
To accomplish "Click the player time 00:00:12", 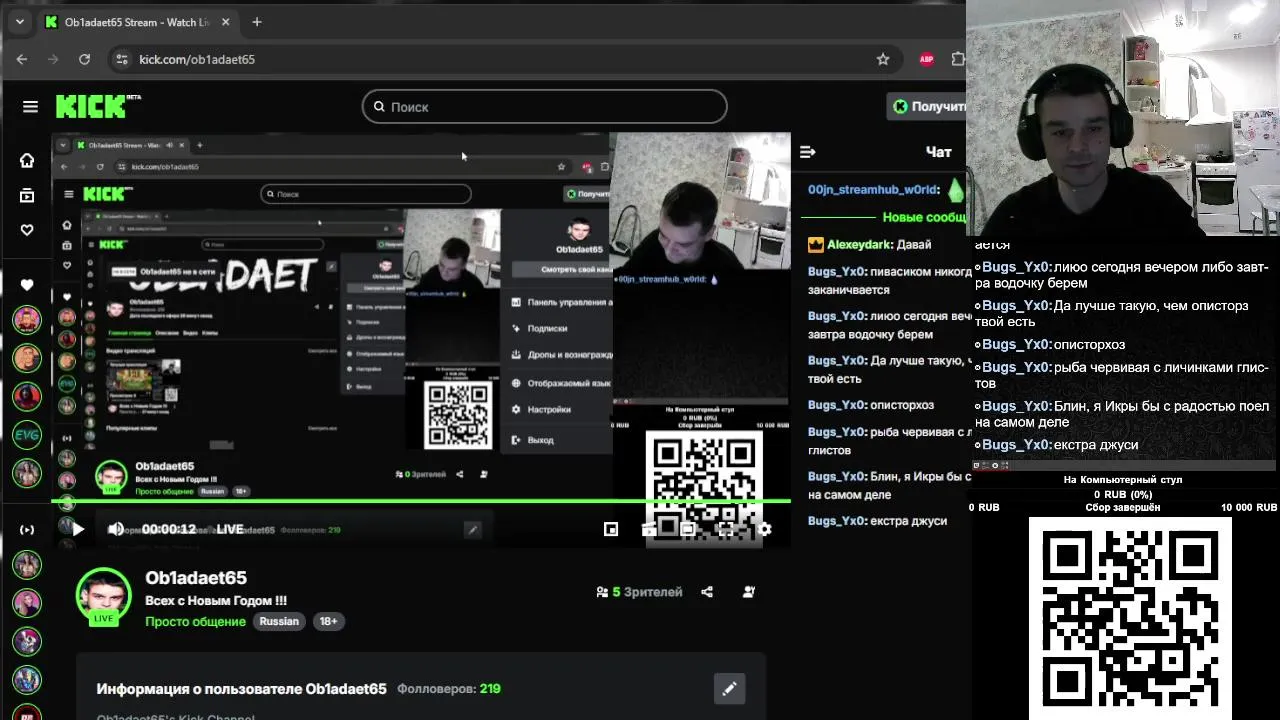I will coord(169,529).
